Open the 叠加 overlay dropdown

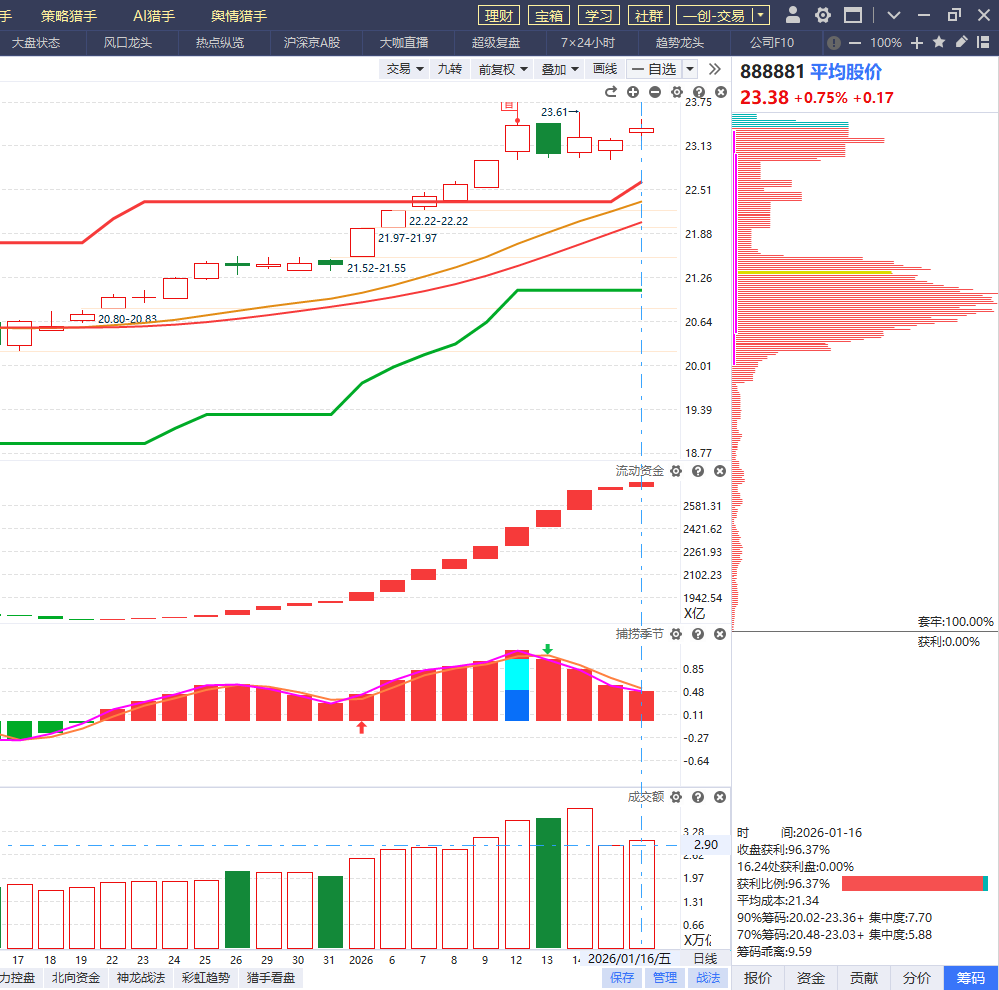tap(560, 69)
